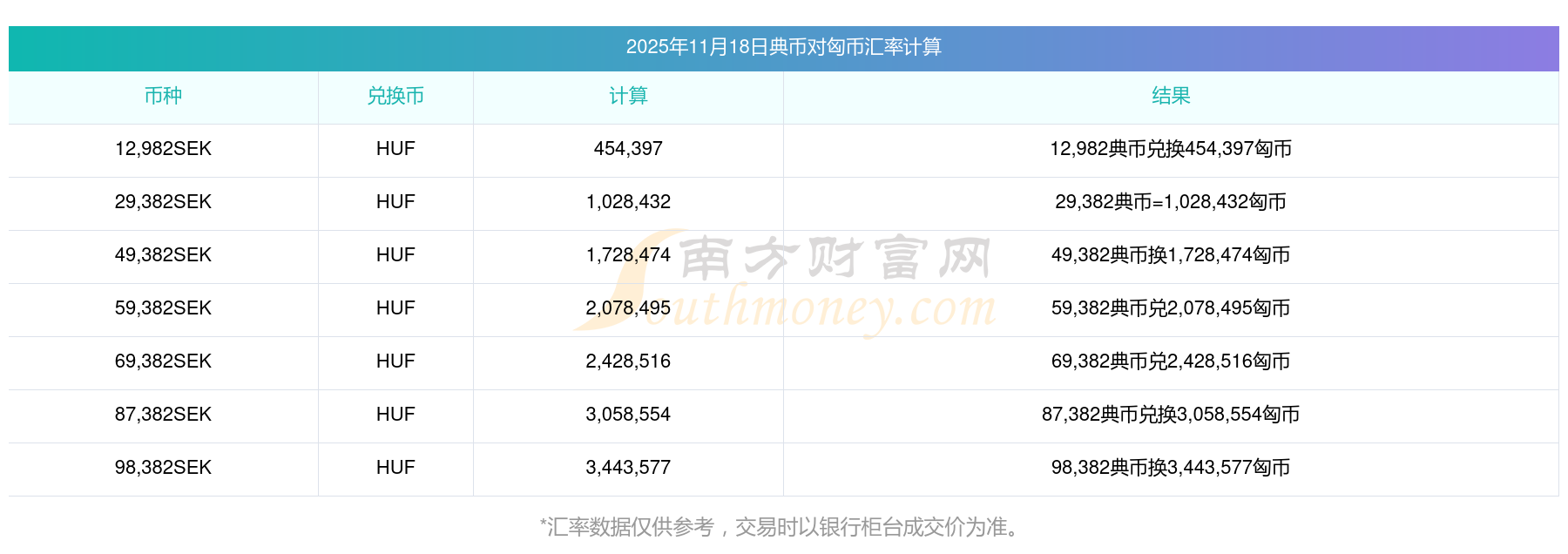Click the 结果 column header
Image resolution: width=1568 pixels, height=554 pixels.
tap(1171, 96)
